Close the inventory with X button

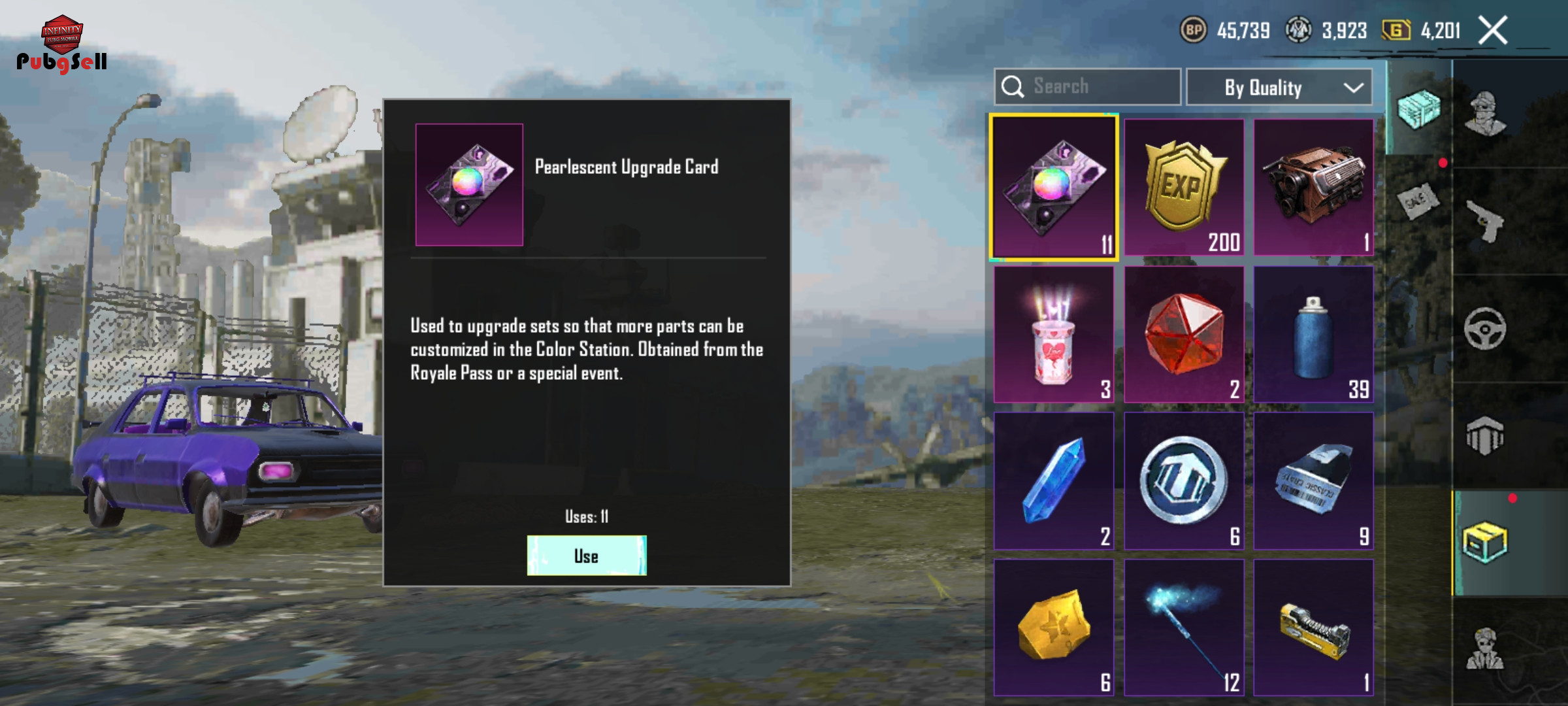[1493, 30]
